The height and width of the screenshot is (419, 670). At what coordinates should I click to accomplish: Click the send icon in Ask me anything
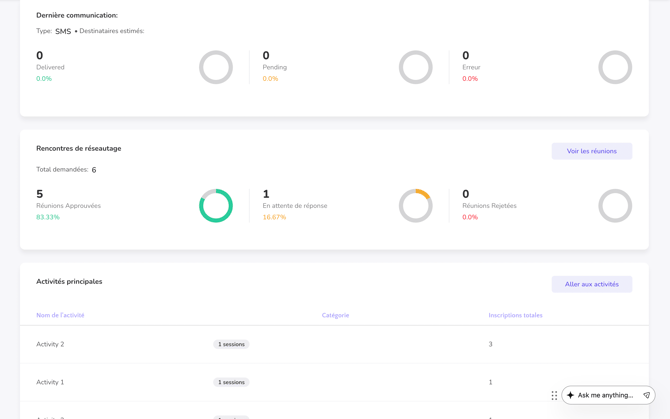tap(646, 395)
